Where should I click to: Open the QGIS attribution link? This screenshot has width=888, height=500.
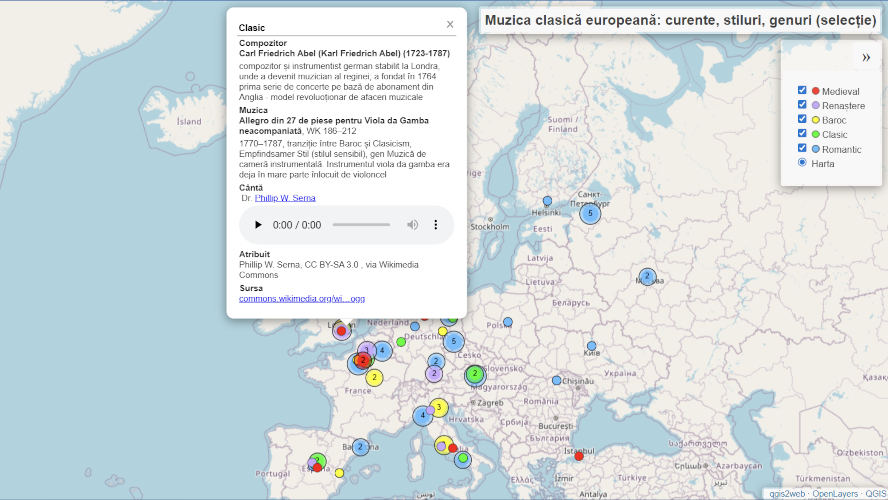(x=874, y=494)
